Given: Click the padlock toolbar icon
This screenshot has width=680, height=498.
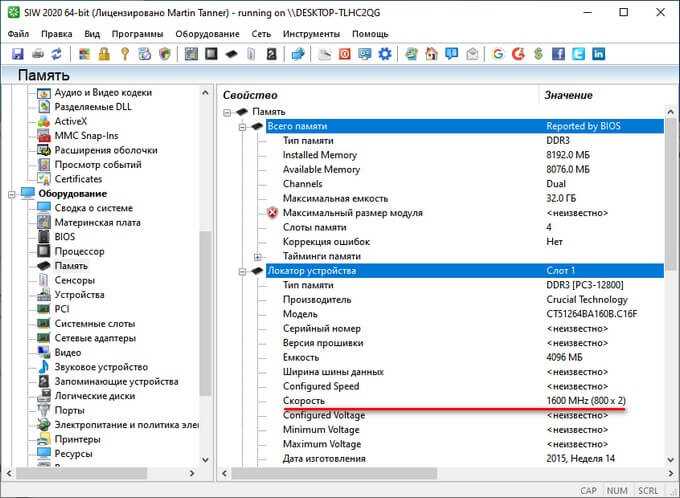Looking at the screenshot, I should click(104, 54).
